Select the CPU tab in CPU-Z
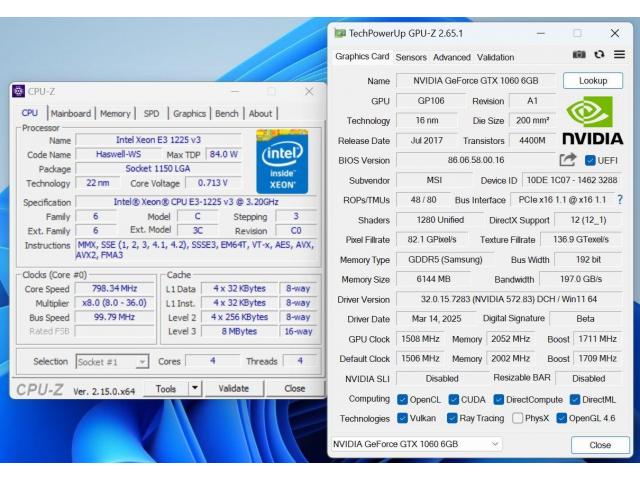The width and height of the screenshot is (640, 480). (30, 113)
